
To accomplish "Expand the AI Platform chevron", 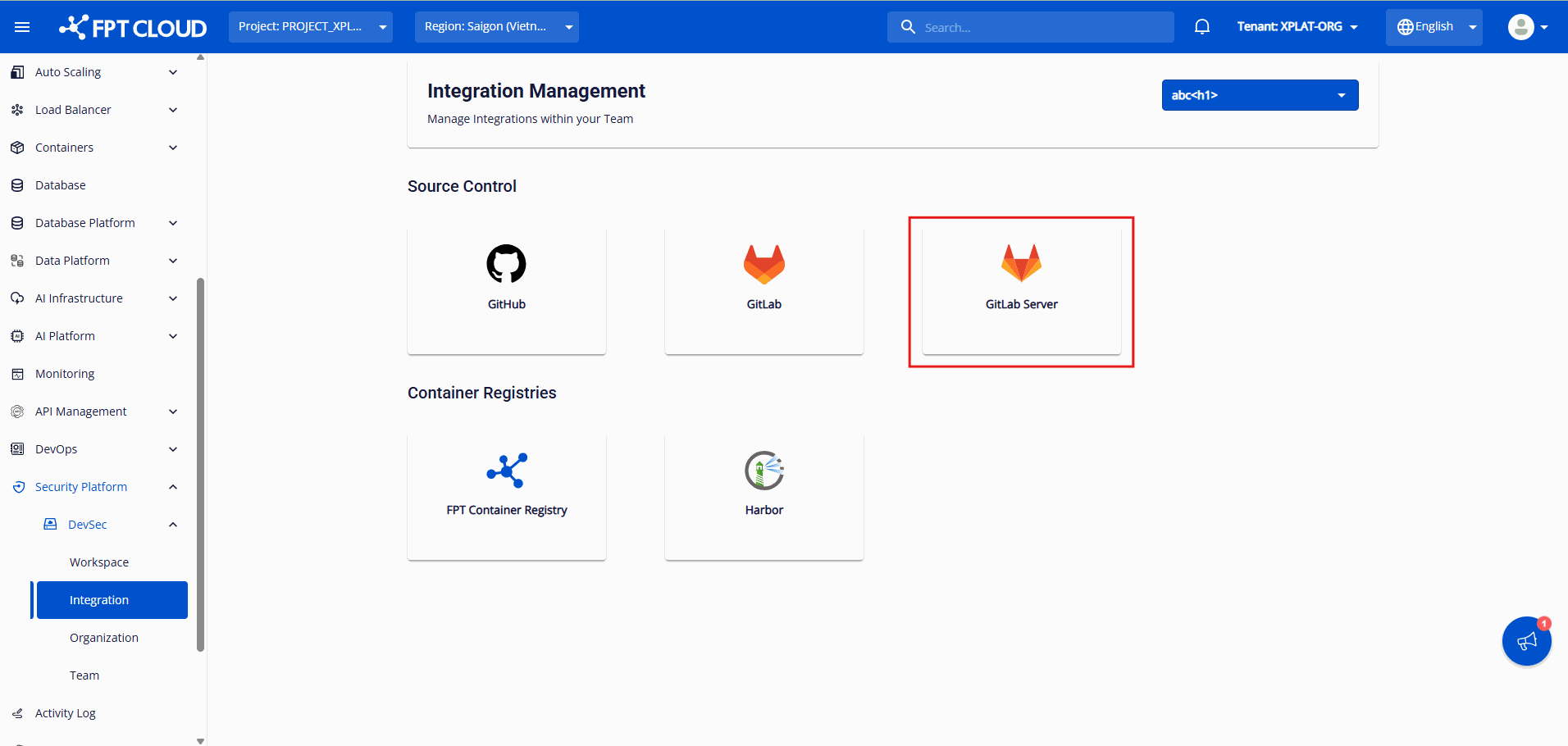I will coord(173,336).
